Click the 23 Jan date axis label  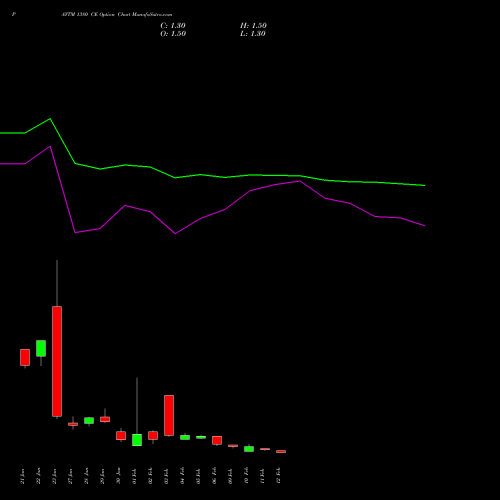tap(54, 476)
